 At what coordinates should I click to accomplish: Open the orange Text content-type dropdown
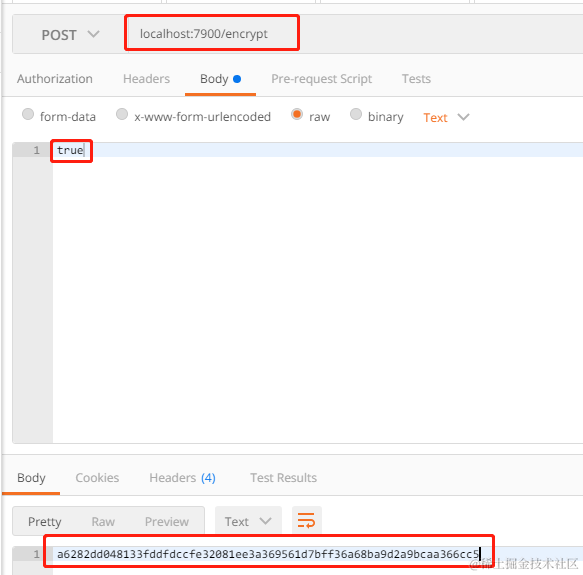(x=446, y=118)
